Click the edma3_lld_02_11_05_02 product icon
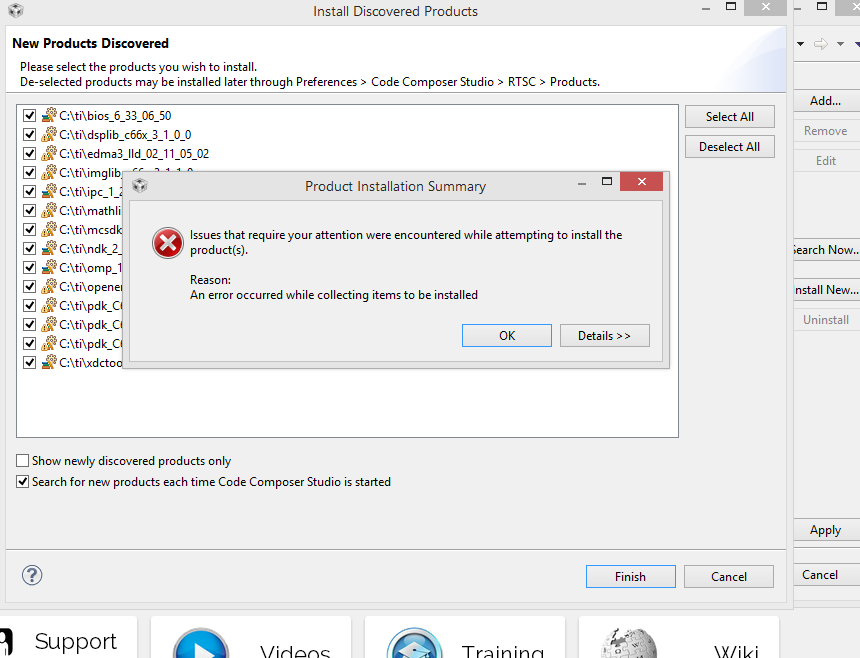The image size is (860, 658). tap(49, 154)
